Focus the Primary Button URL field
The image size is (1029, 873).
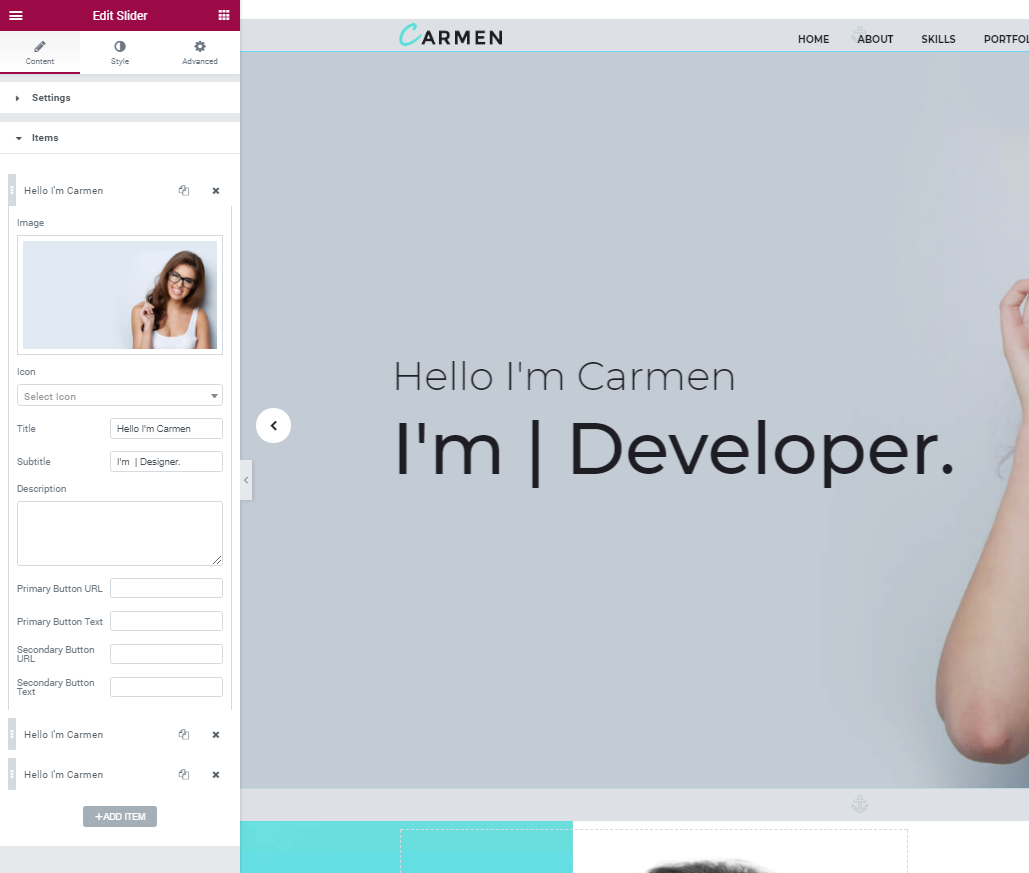pyautogui.click(x=166, y=588)
